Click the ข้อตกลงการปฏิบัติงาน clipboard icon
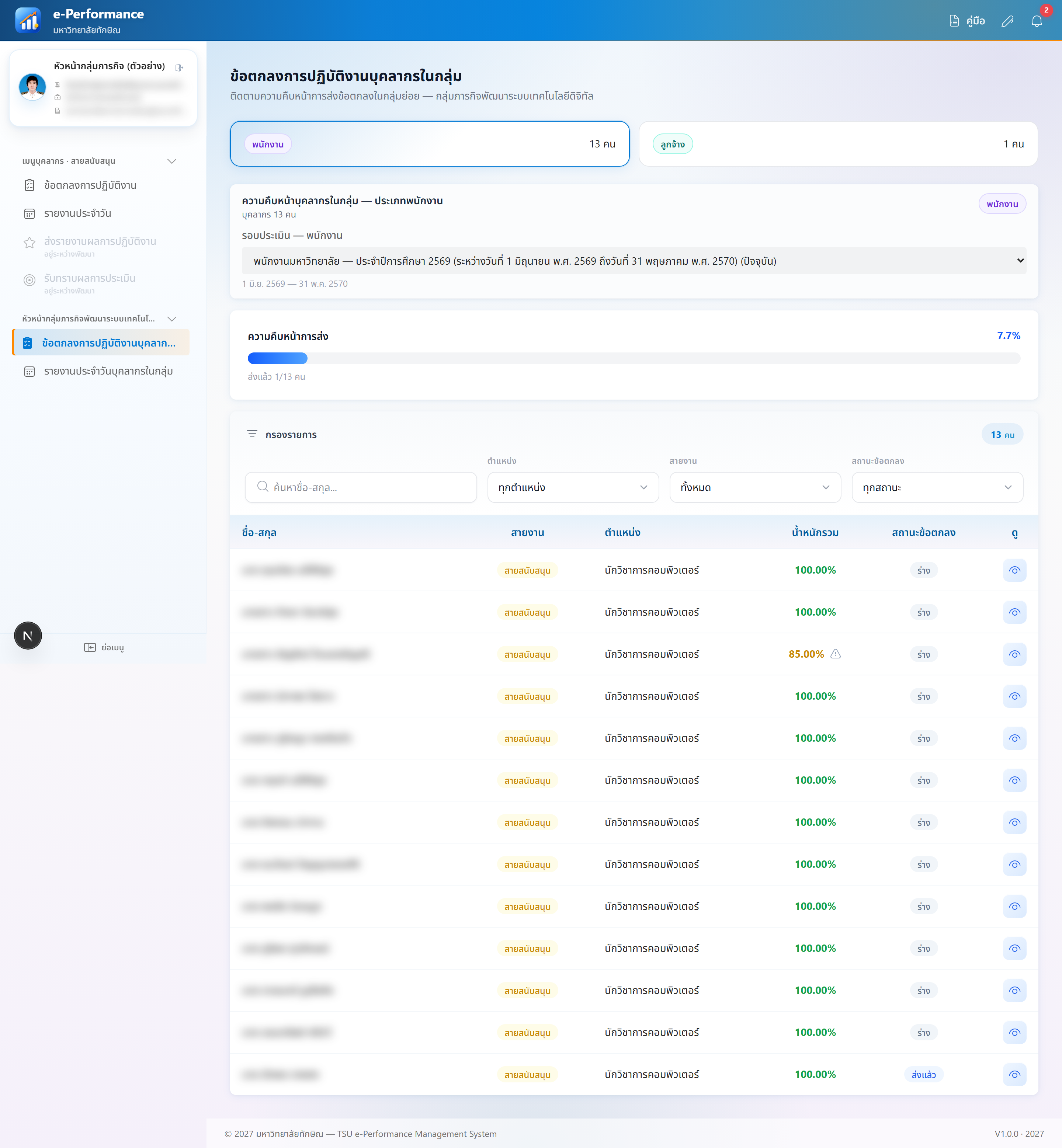This screenshot has height=1148, width=1062. (x=29, y=185)
